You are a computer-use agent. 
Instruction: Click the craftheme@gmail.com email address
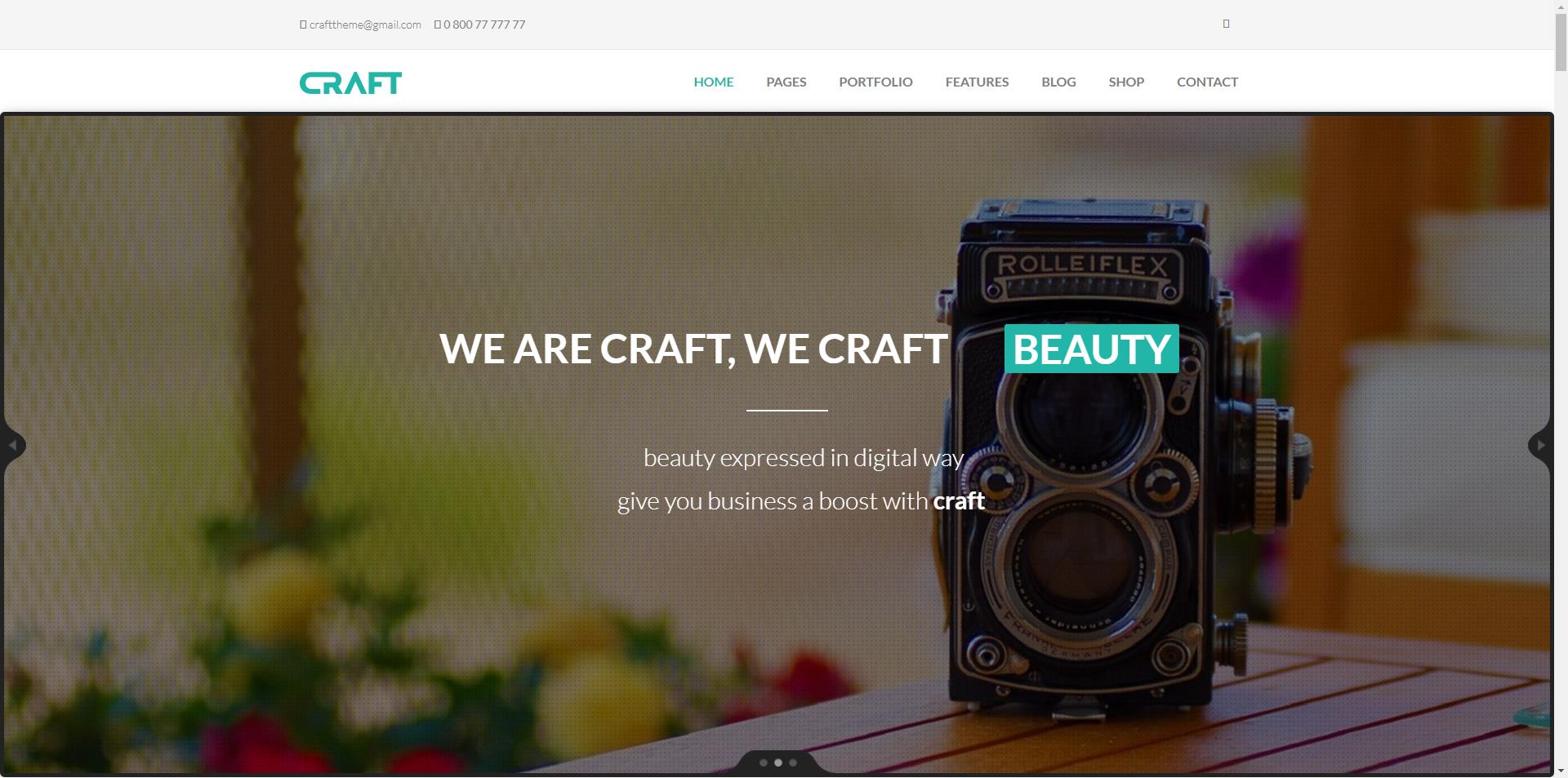(x=365, y=24)
